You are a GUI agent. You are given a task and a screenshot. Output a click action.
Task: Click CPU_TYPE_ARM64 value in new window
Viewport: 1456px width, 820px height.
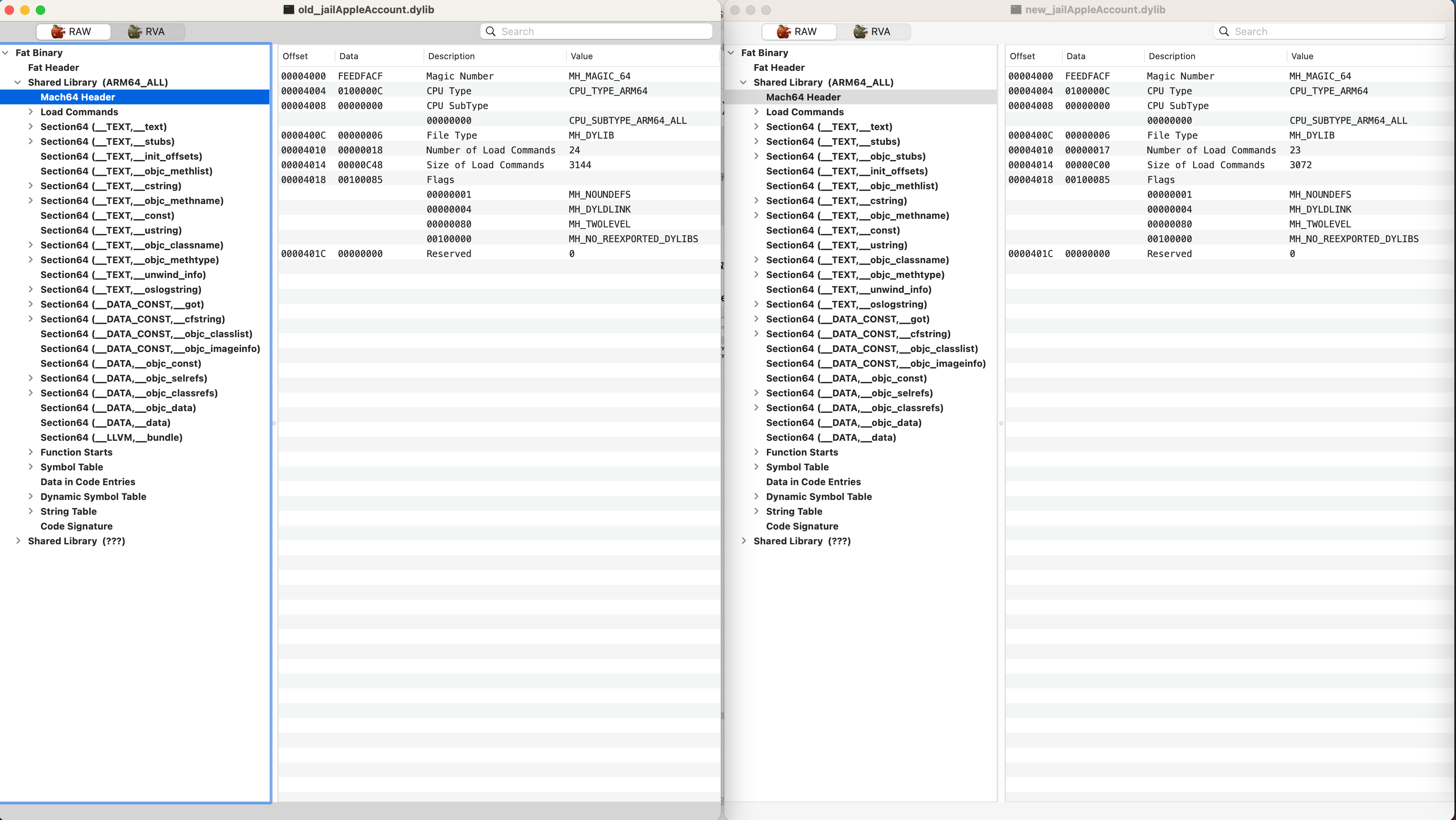1328,91
